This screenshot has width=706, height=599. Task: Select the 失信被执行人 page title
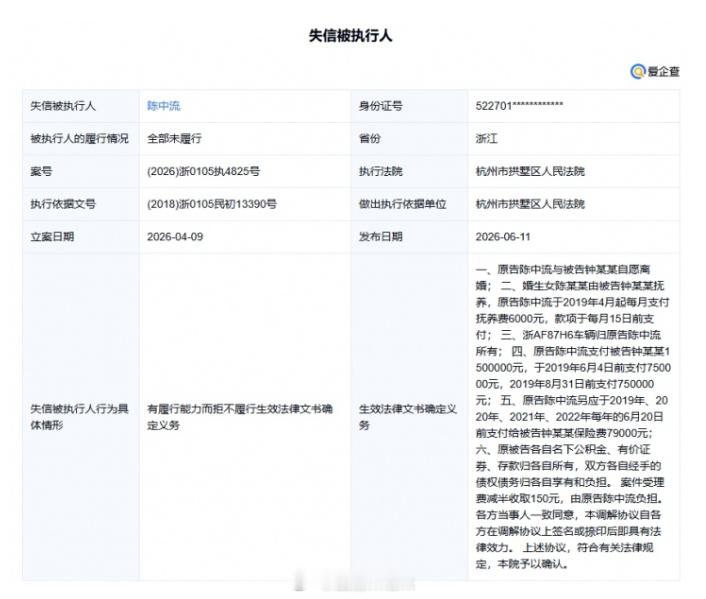350,36
